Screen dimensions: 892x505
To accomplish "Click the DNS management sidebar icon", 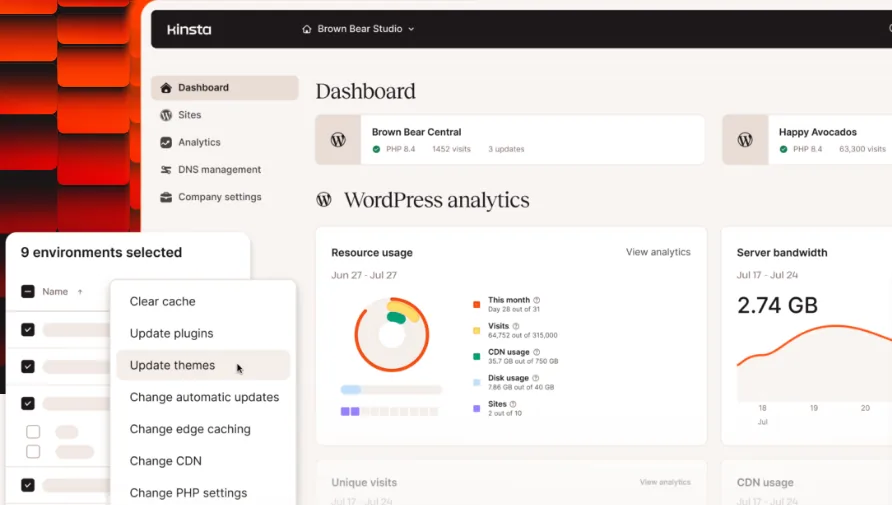I will pos(166,169).
